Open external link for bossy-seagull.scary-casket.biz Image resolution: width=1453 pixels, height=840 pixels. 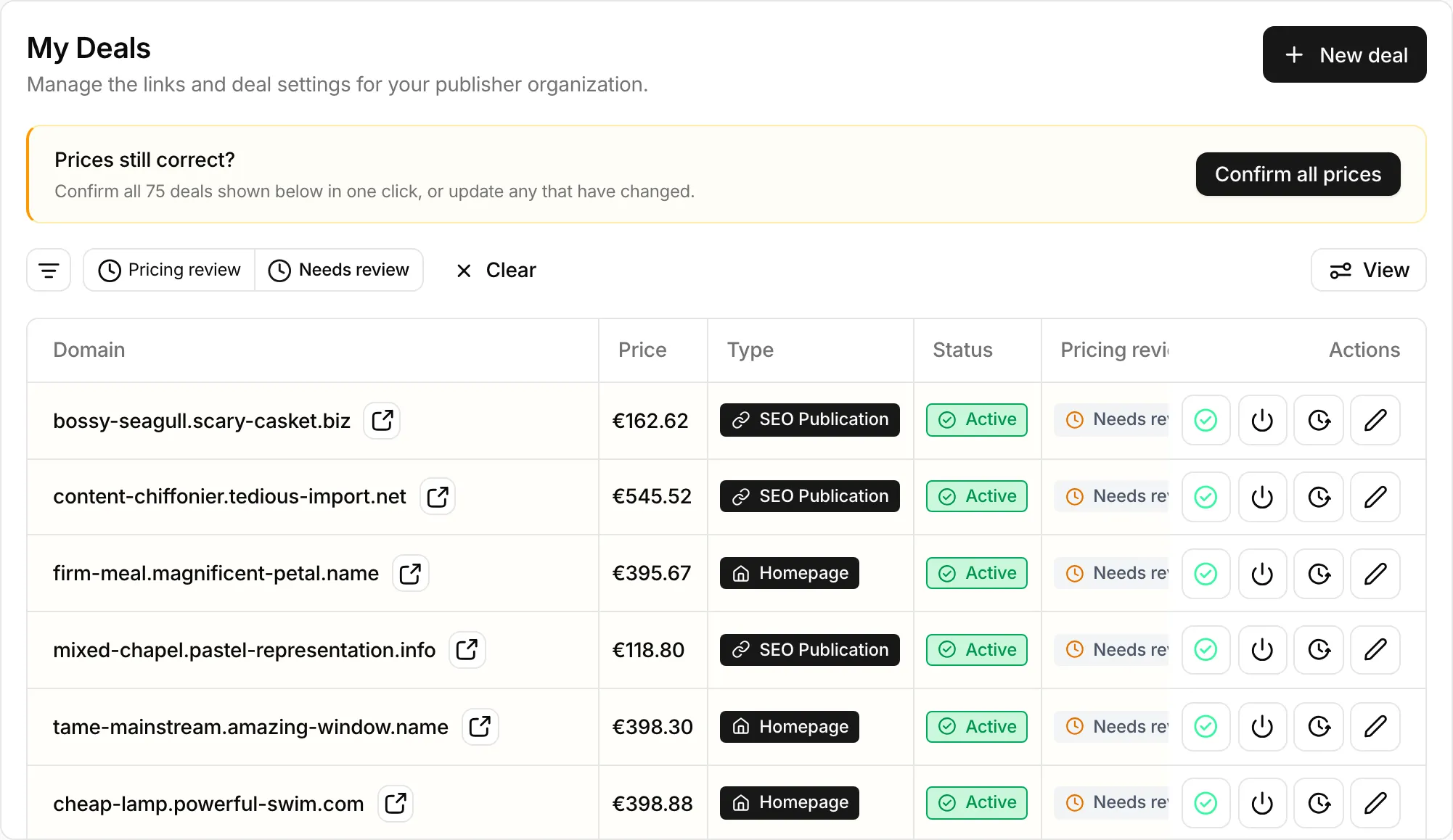(382, 421)
